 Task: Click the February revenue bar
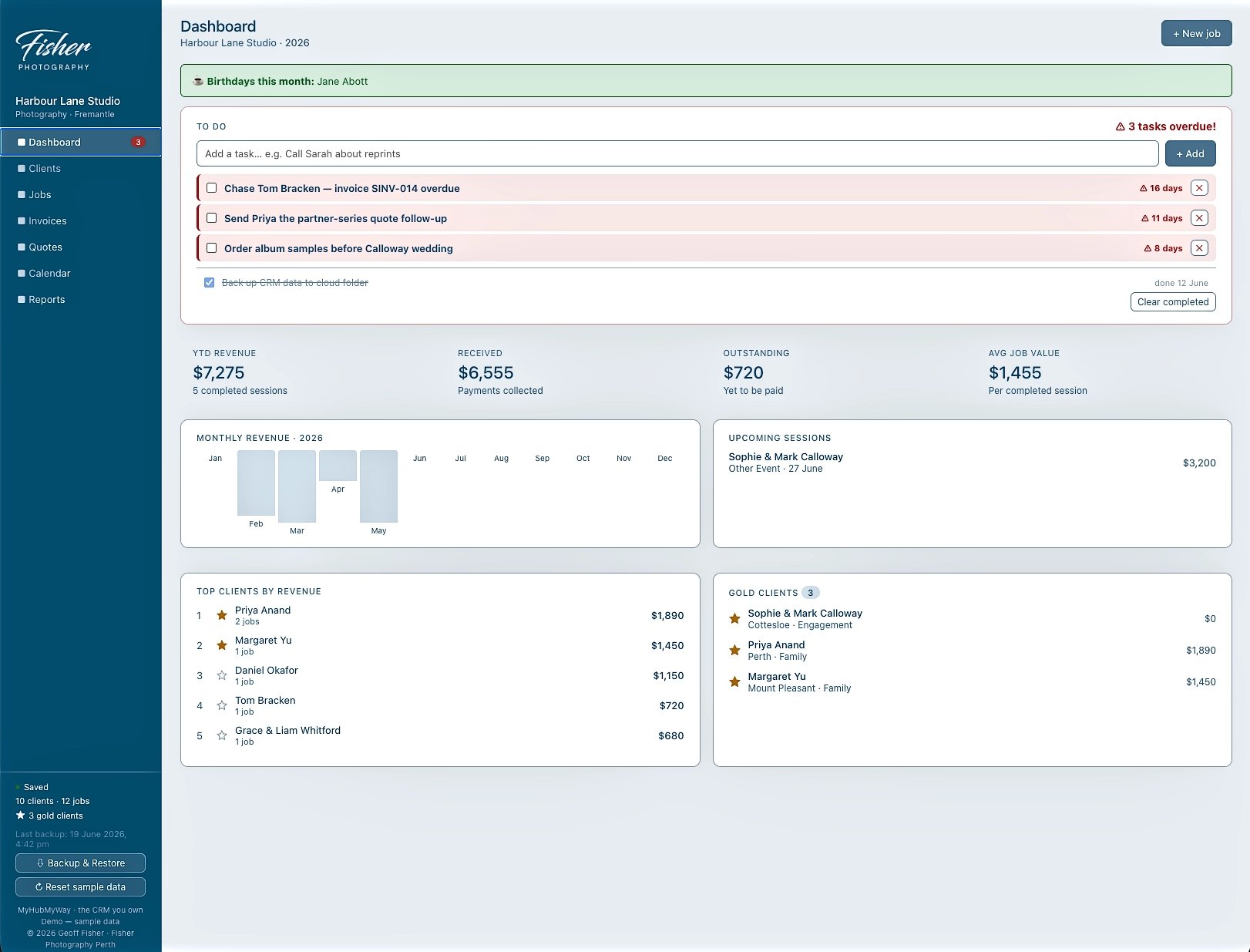click(256, 483)
